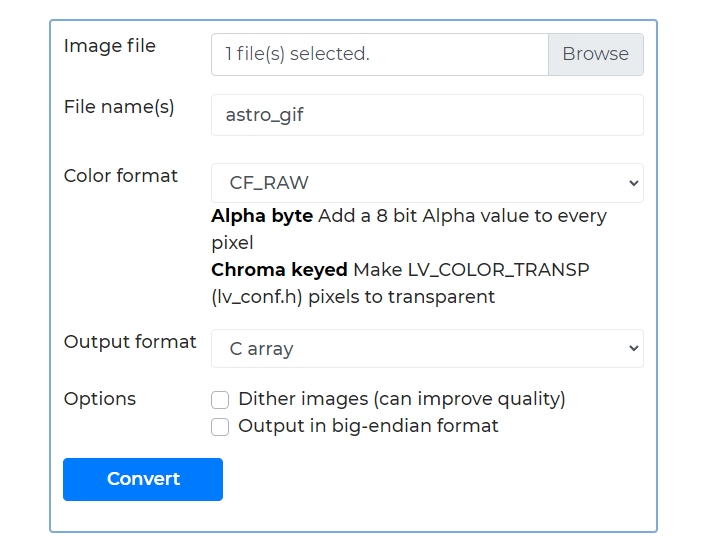
Task: Click the bold 'Alpha byte' description text
Action: coord(262,216)
